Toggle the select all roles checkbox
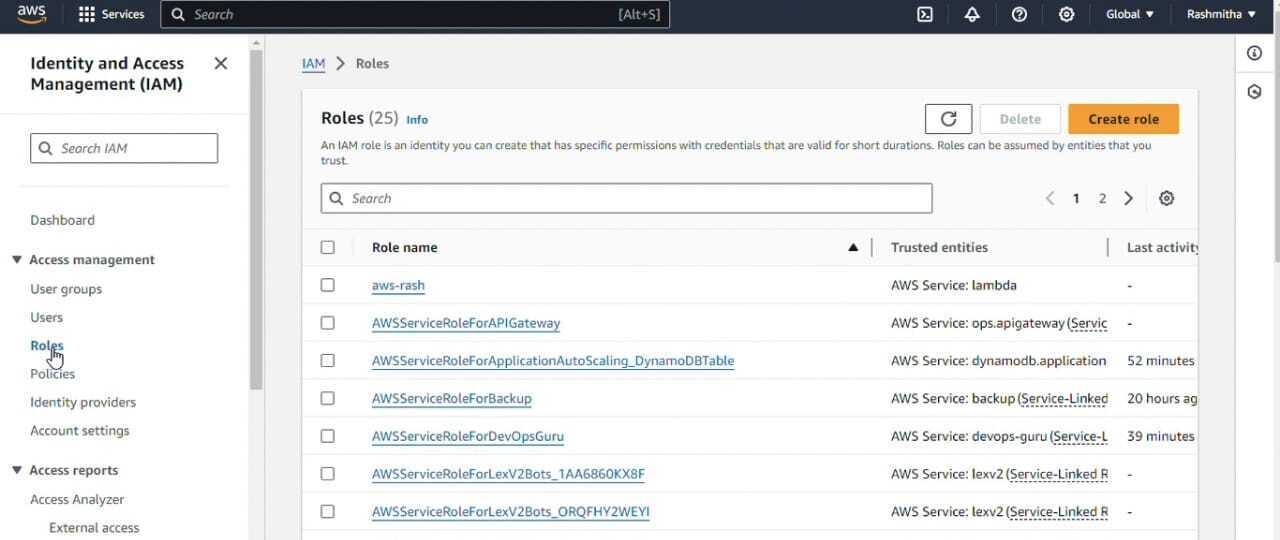 pos(327,247)
